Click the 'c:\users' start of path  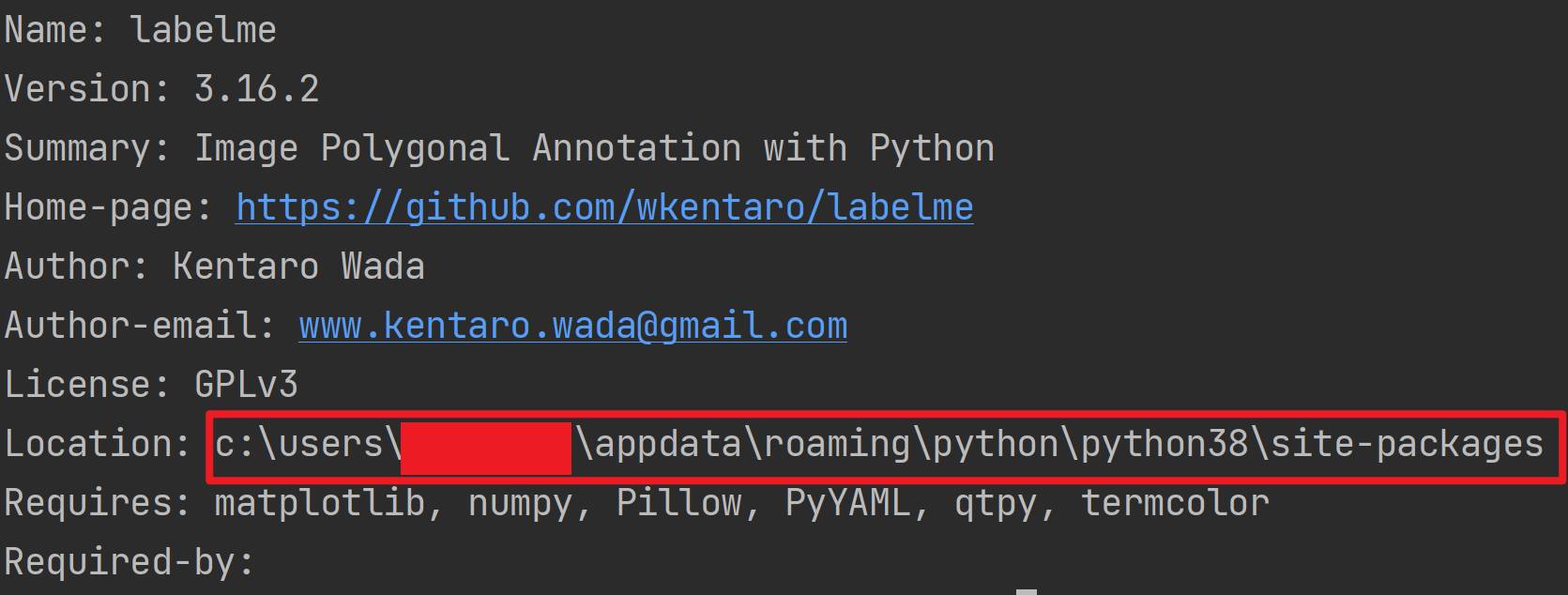tap(298, 444)
